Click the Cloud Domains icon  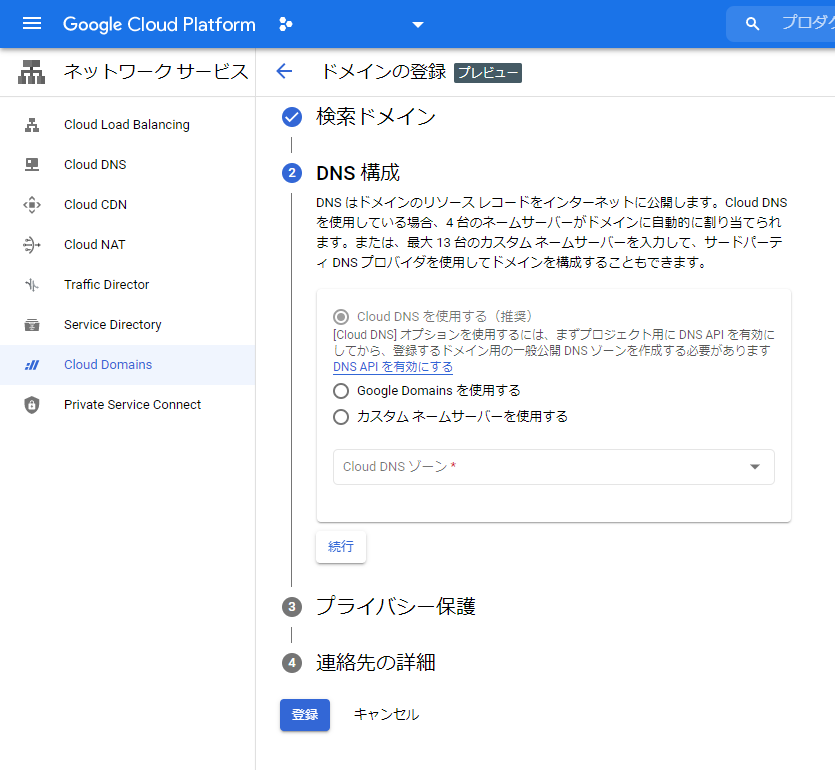[32, 365]
